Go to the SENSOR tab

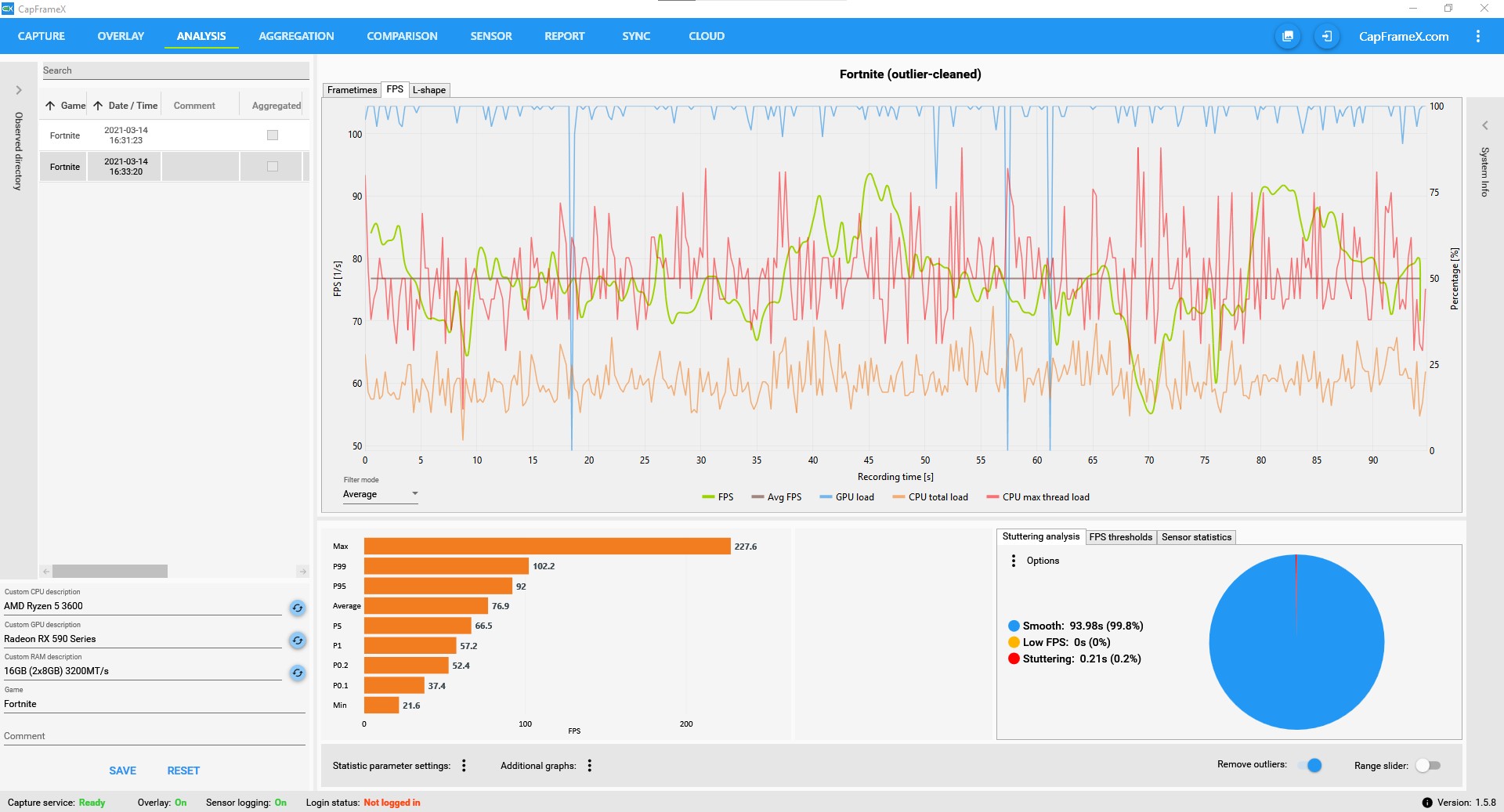(x=491, y=36)
